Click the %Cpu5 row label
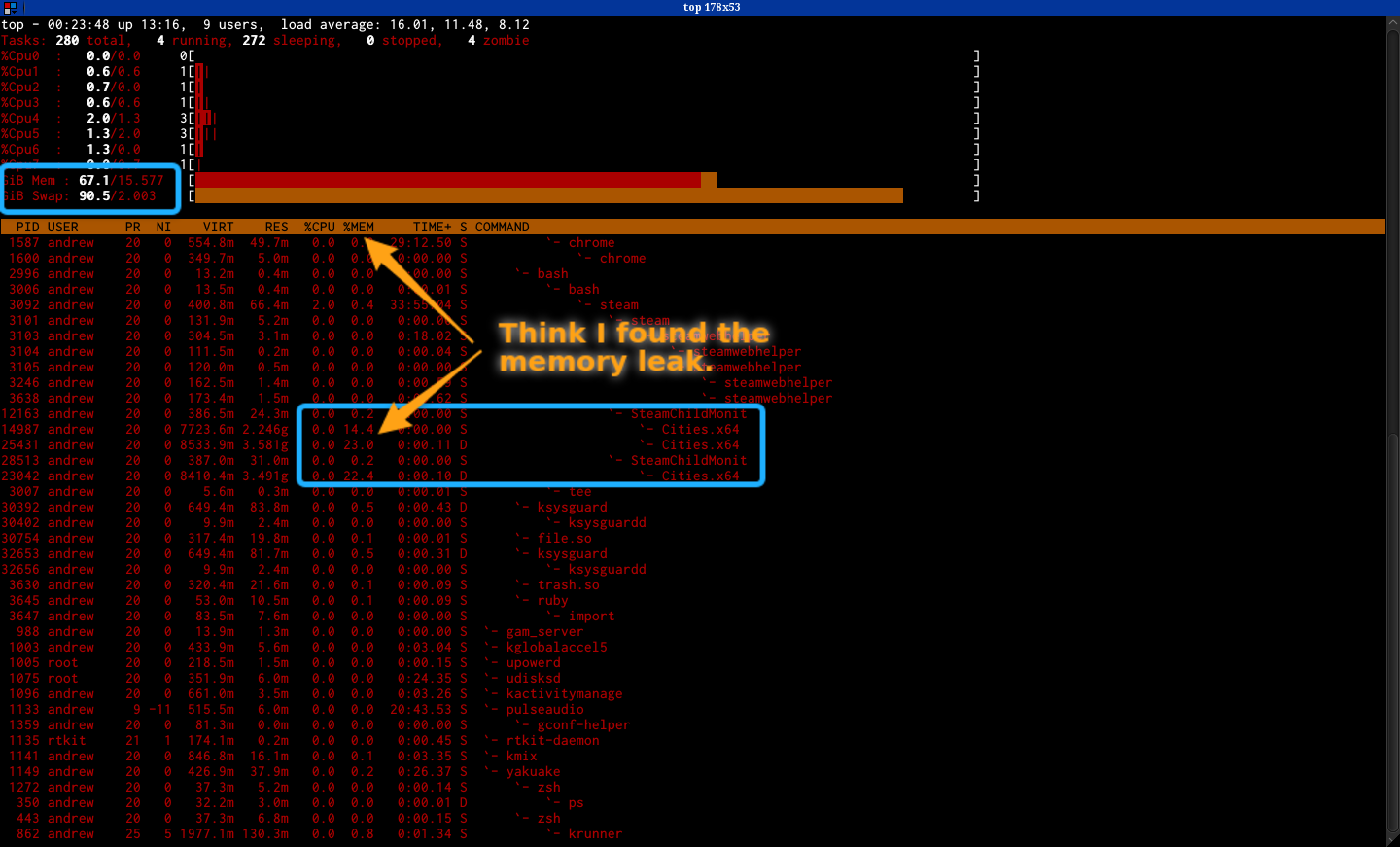Viewport: 1400px width, 847px height. click(20, 133)
